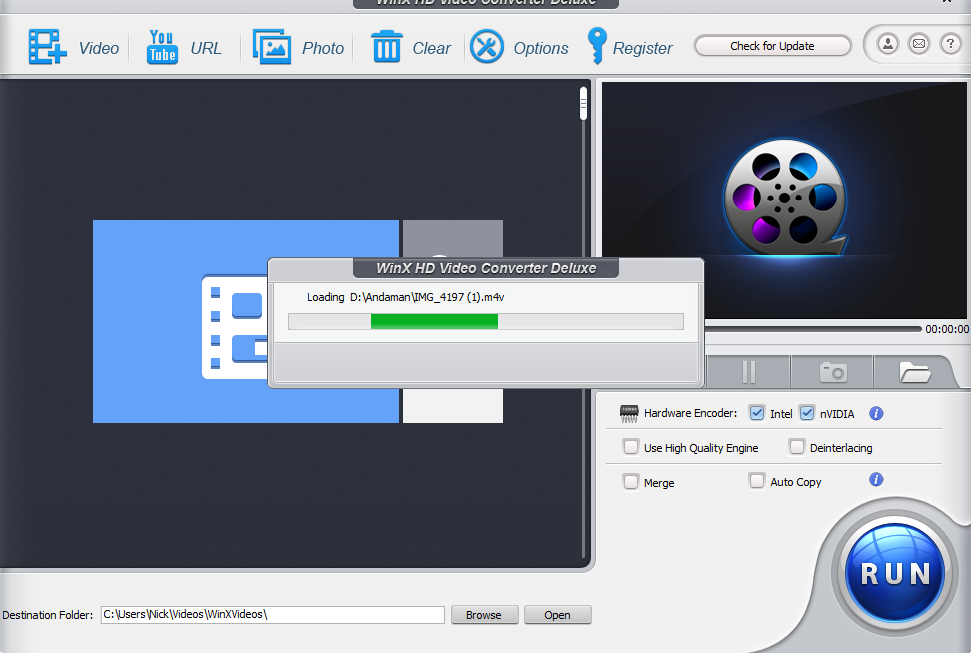Enable the Deinterlacing checkbox

coord(797,447)
